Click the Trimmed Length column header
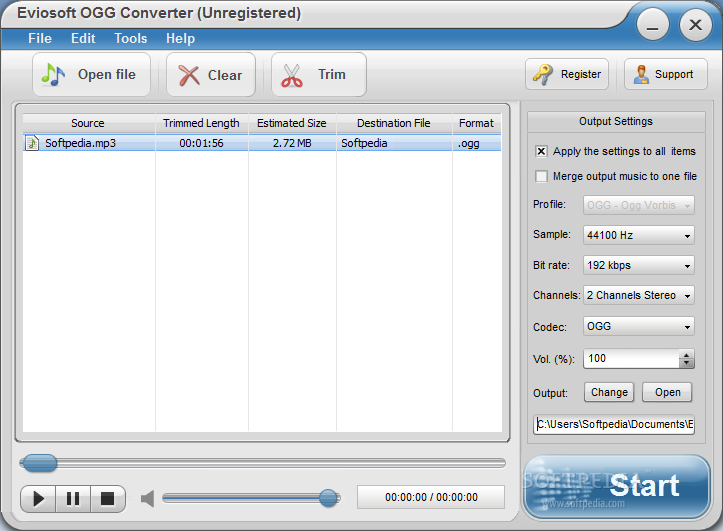723x531 pixels. pos(201,123)
